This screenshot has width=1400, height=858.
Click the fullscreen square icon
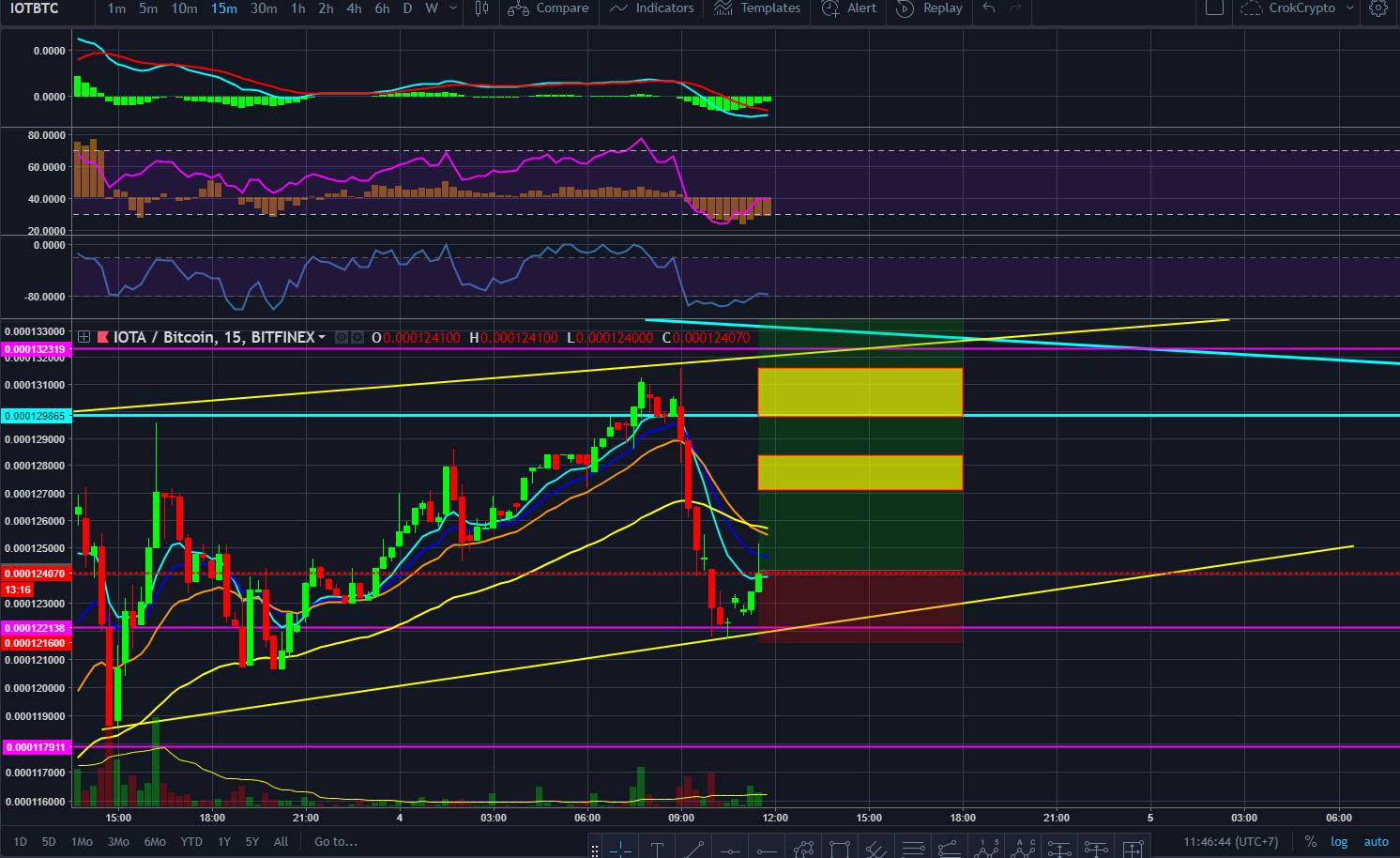(1214, 8)
